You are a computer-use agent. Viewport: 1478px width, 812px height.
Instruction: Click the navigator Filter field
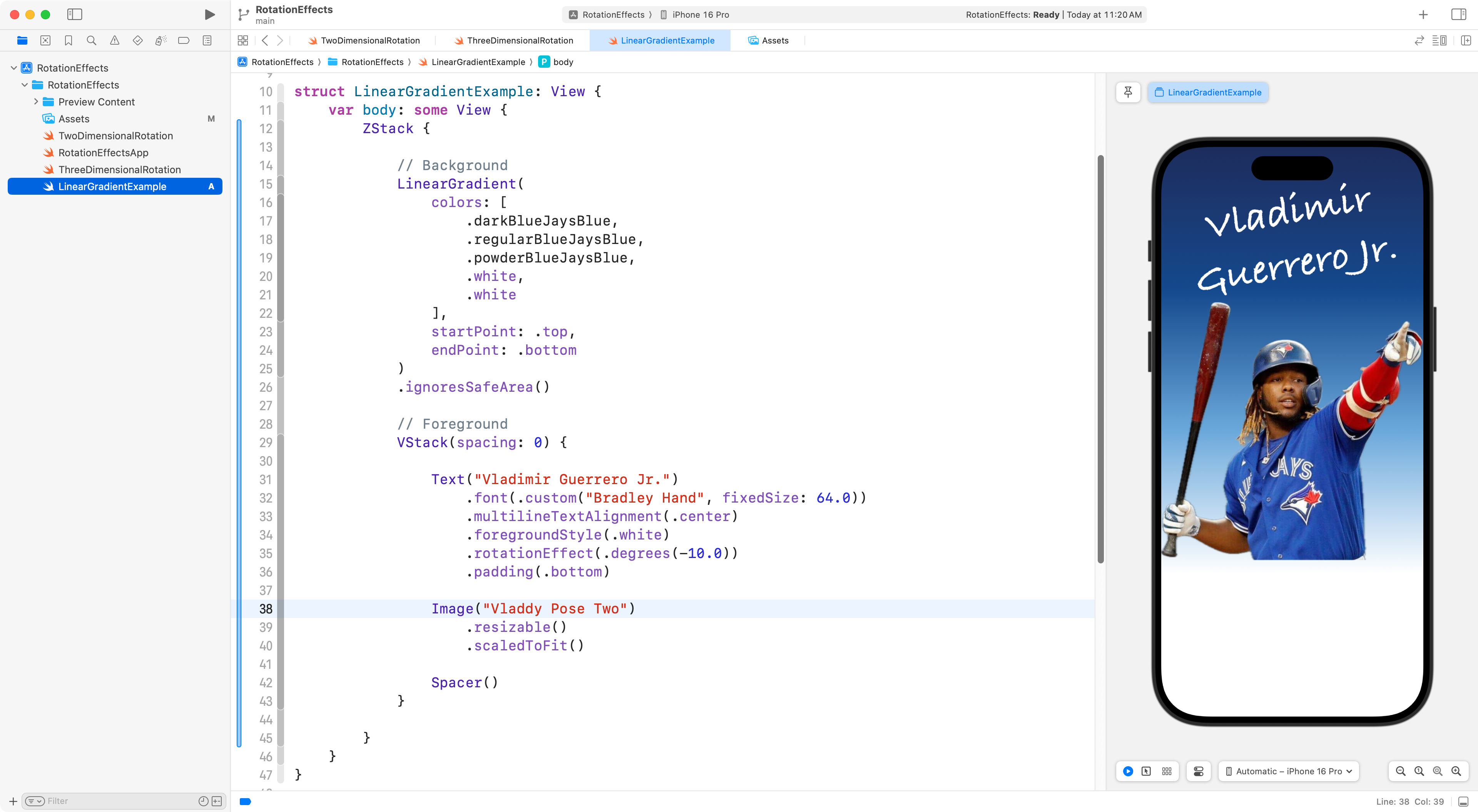tap(115, 801)
